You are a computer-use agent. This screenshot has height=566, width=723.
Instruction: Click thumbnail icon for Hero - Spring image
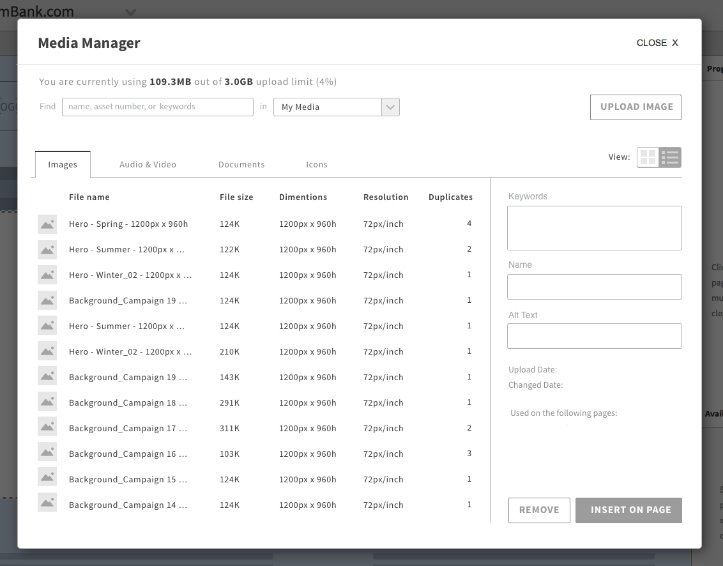(47, 224)
